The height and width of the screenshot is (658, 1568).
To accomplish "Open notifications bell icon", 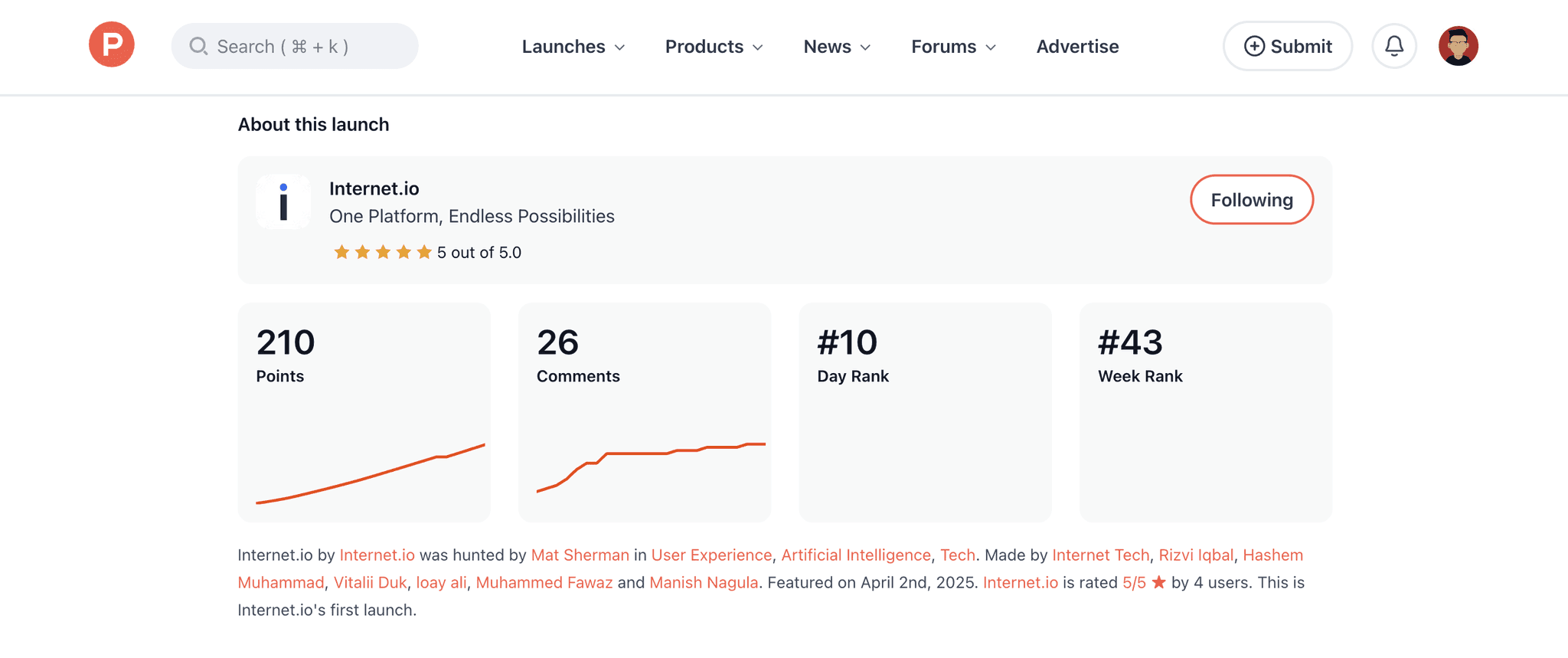I will point(1394,46).
